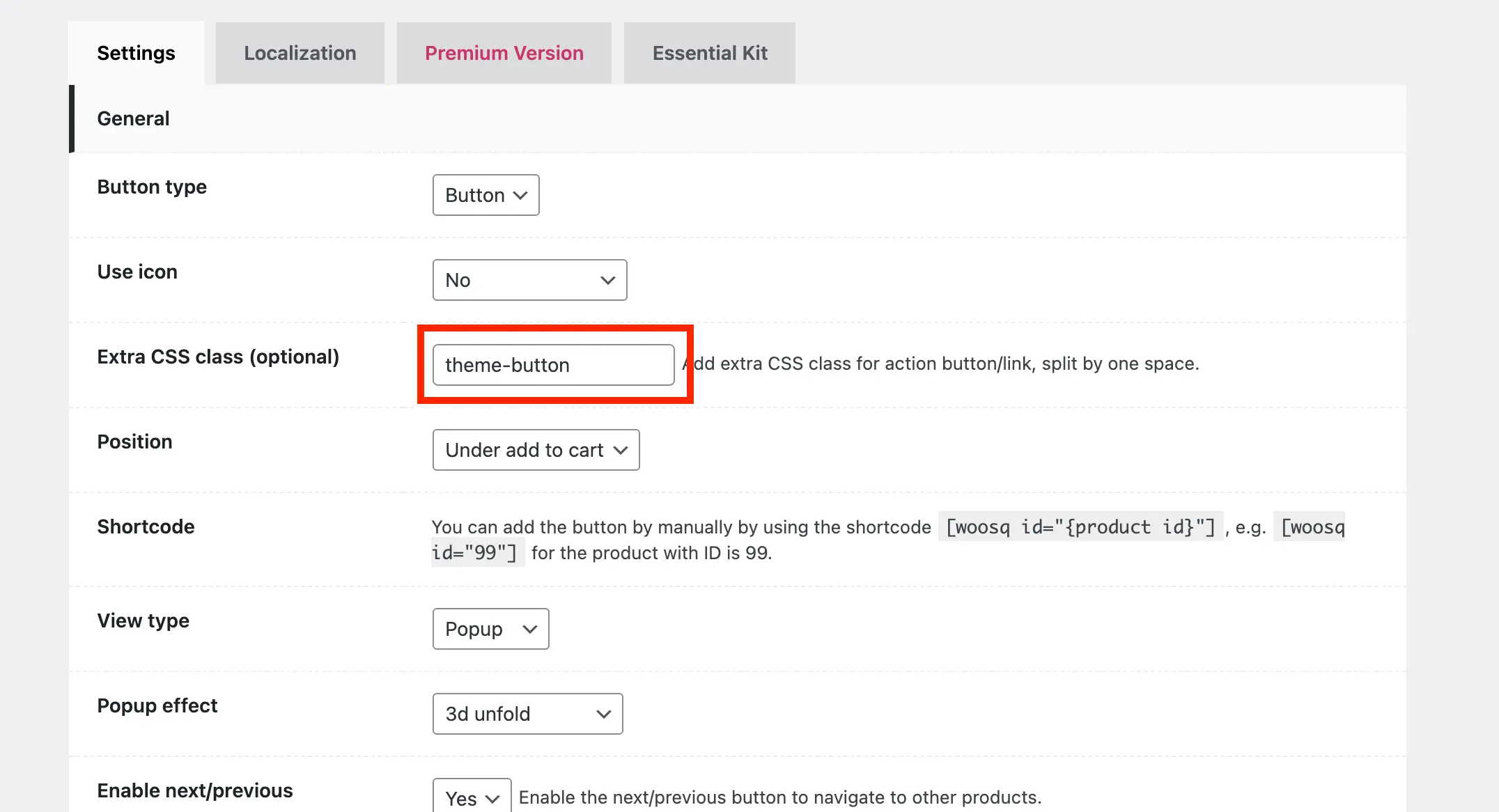Select the Essential Kit tab
1499x812 pixels.
[709, 53]
